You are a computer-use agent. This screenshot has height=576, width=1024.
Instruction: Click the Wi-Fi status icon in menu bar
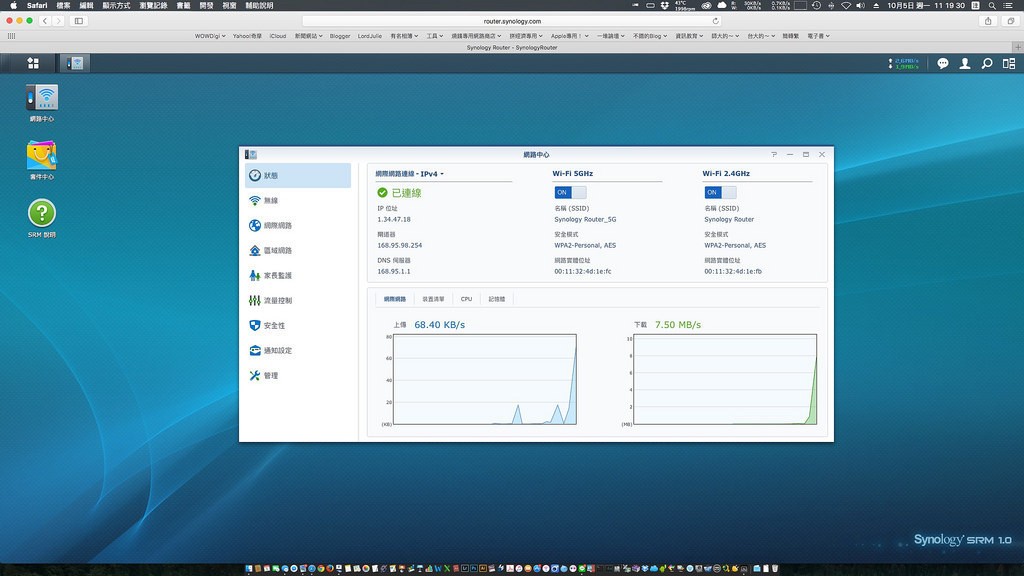(846, 5)
